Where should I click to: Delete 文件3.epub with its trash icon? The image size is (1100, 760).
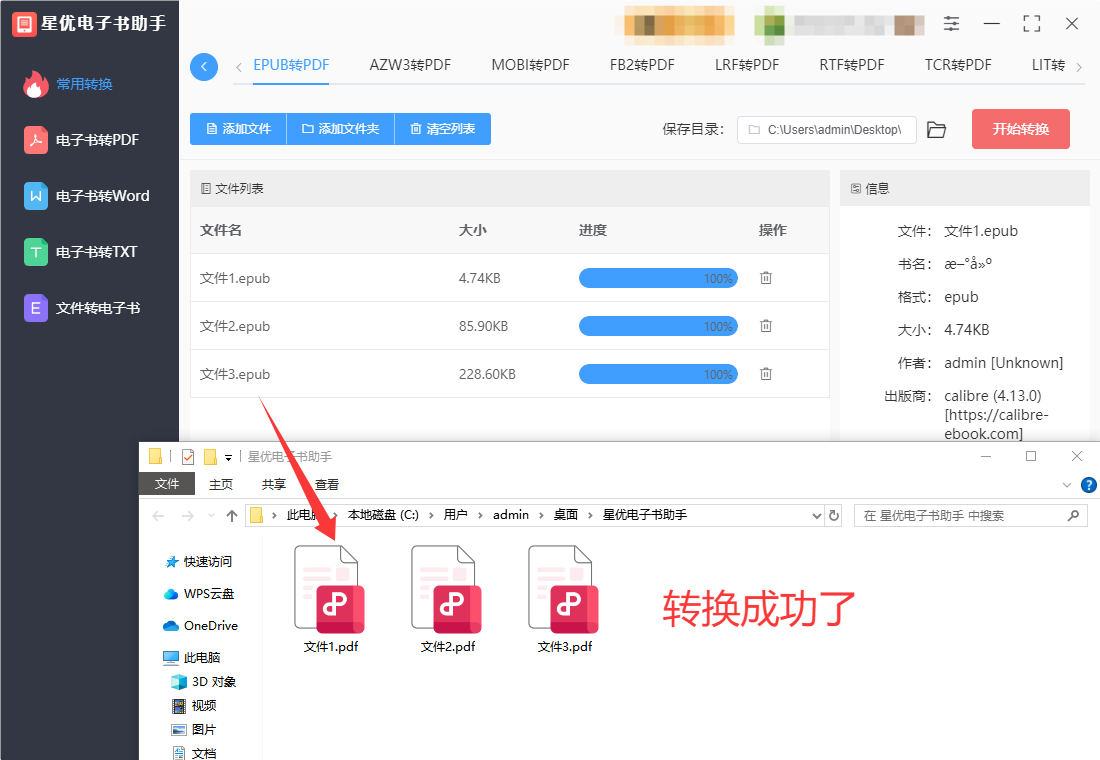tap(766, 374)
